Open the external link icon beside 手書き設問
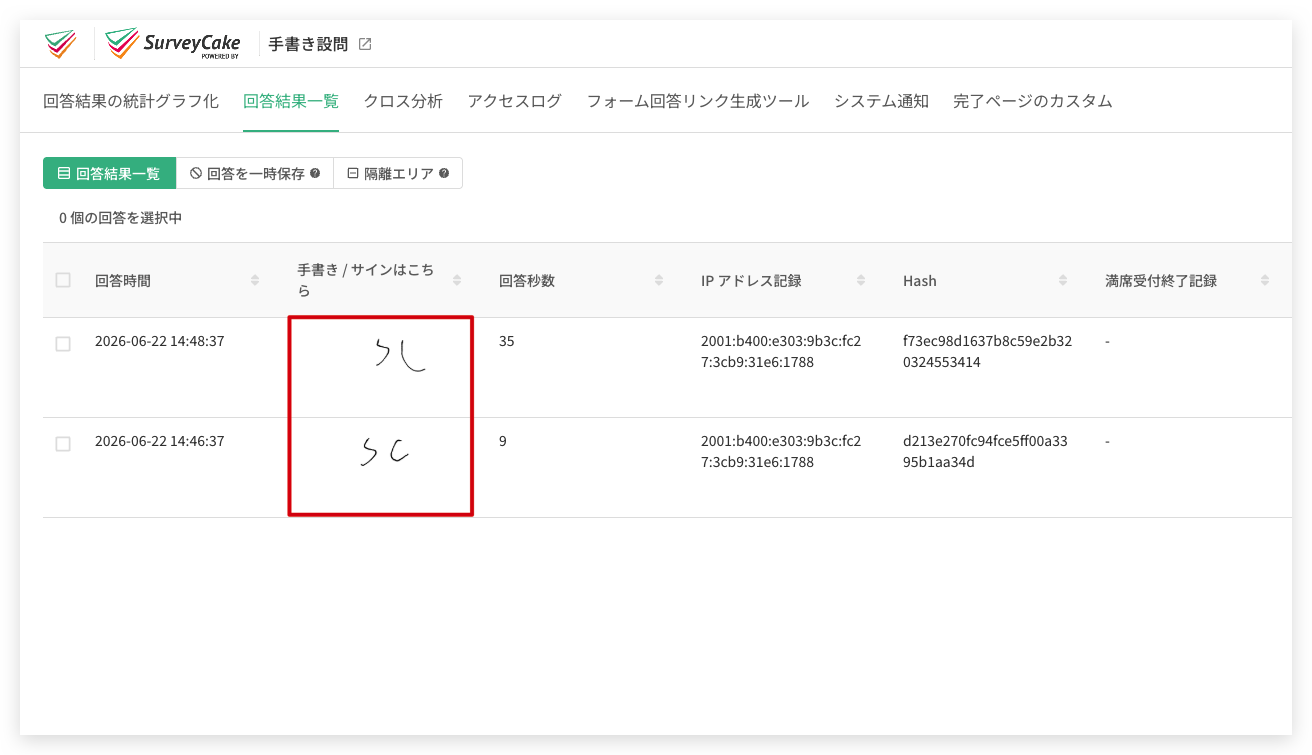1312x755 pixels. coord(365,44)
